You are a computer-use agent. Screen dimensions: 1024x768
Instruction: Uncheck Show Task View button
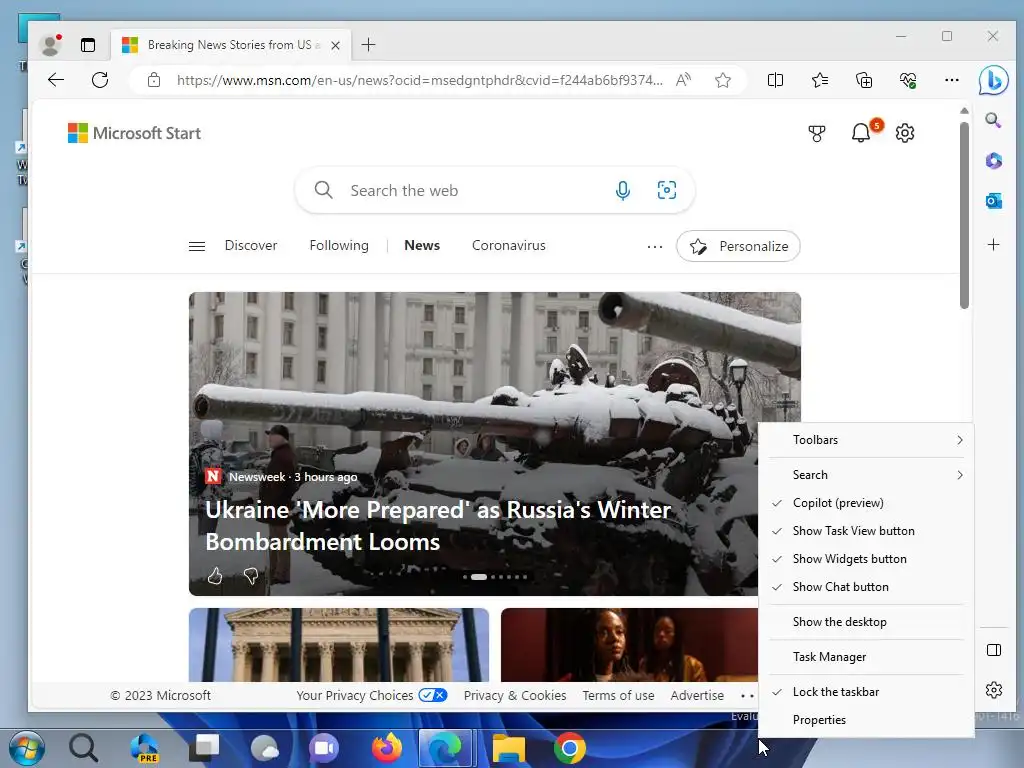point(866,531)
